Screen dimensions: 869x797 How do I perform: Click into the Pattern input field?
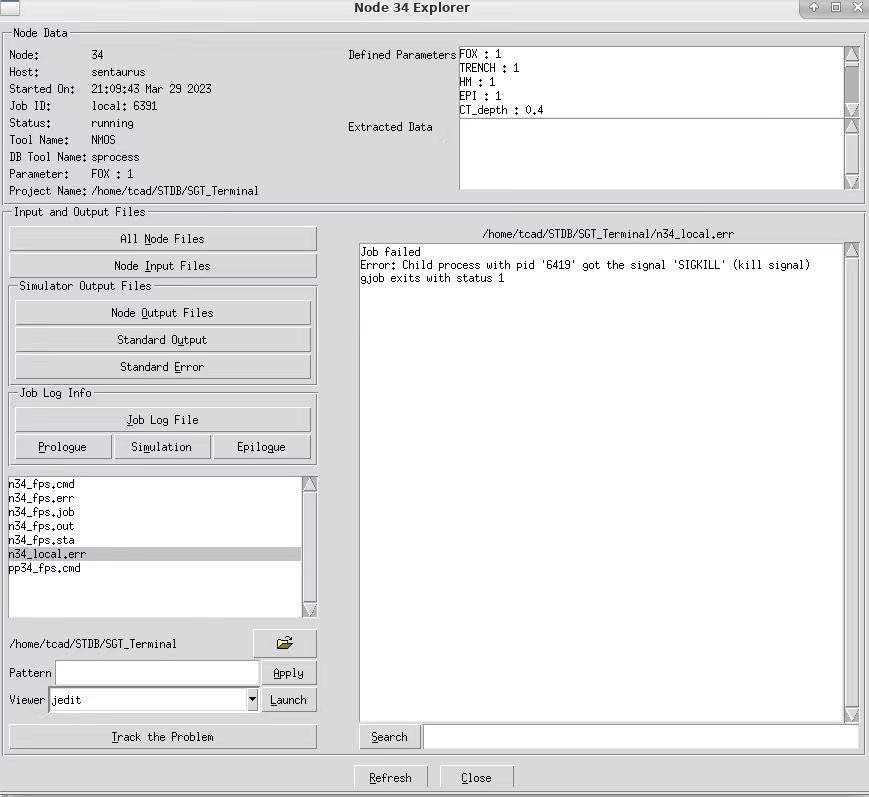point(157,673)
